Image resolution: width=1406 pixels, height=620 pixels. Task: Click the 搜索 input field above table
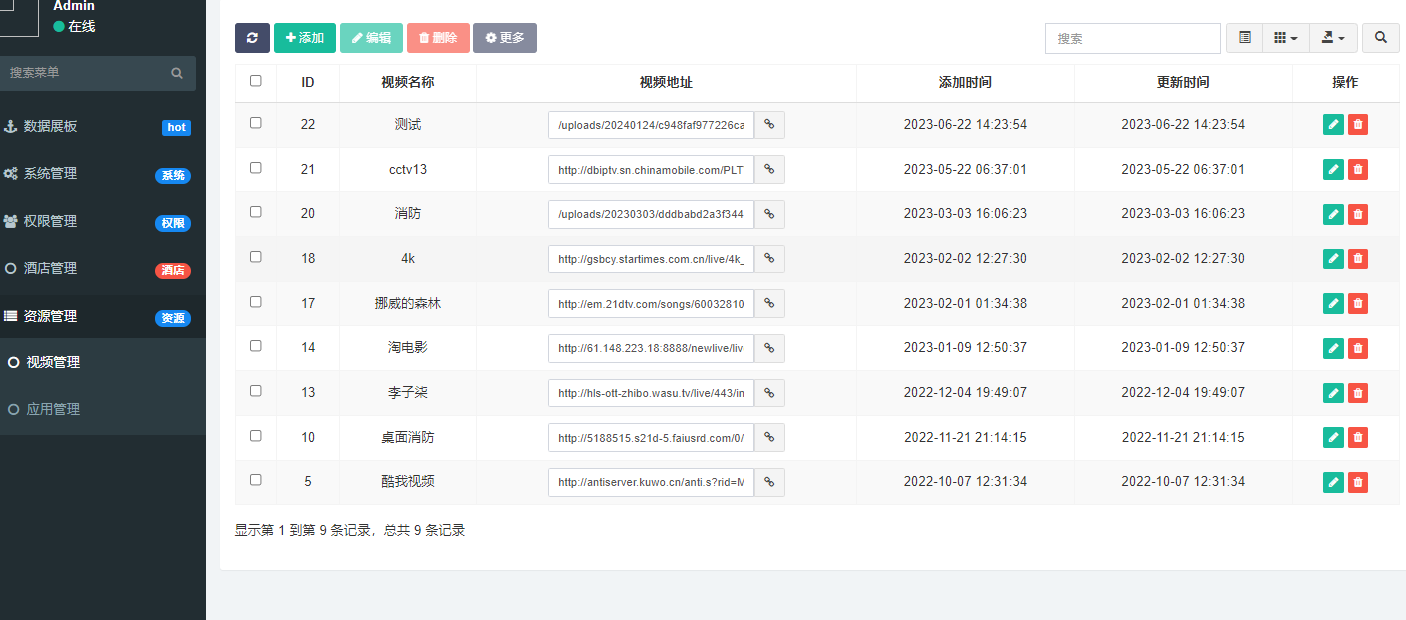1132,38
